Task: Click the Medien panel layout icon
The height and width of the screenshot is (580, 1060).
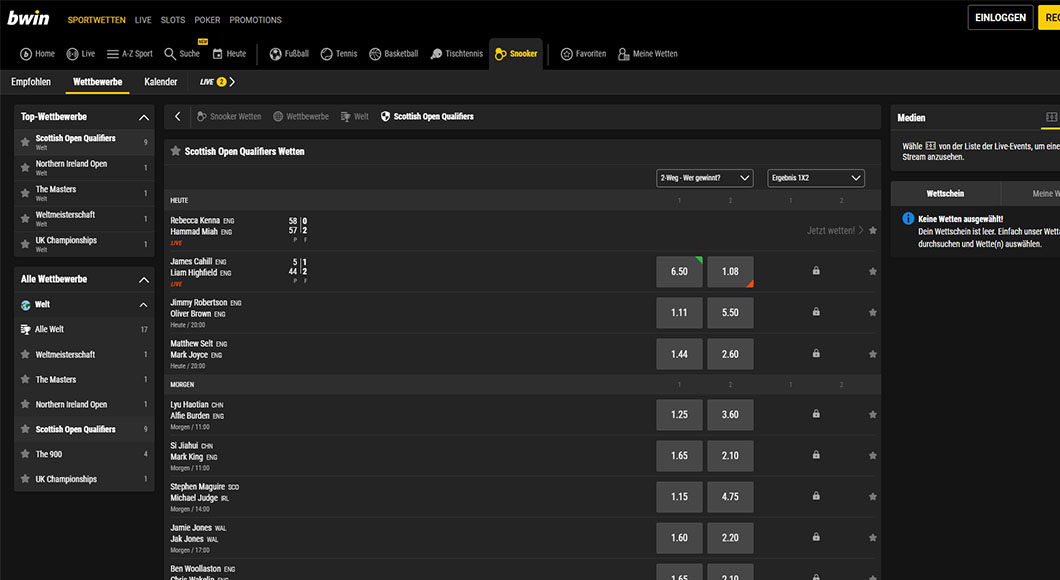Action: pos(1051,118)
